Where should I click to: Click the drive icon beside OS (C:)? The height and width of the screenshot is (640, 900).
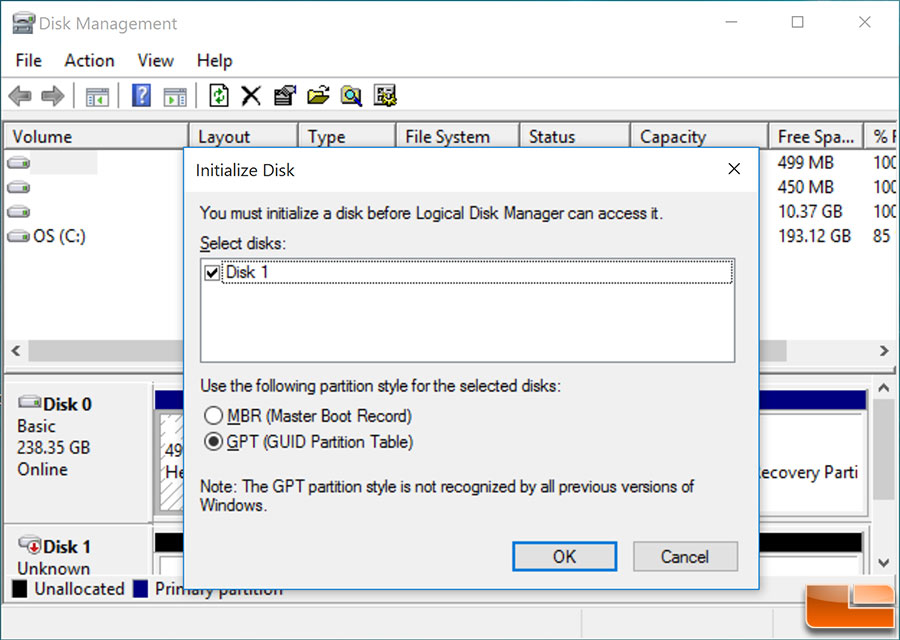click(18, 236)
